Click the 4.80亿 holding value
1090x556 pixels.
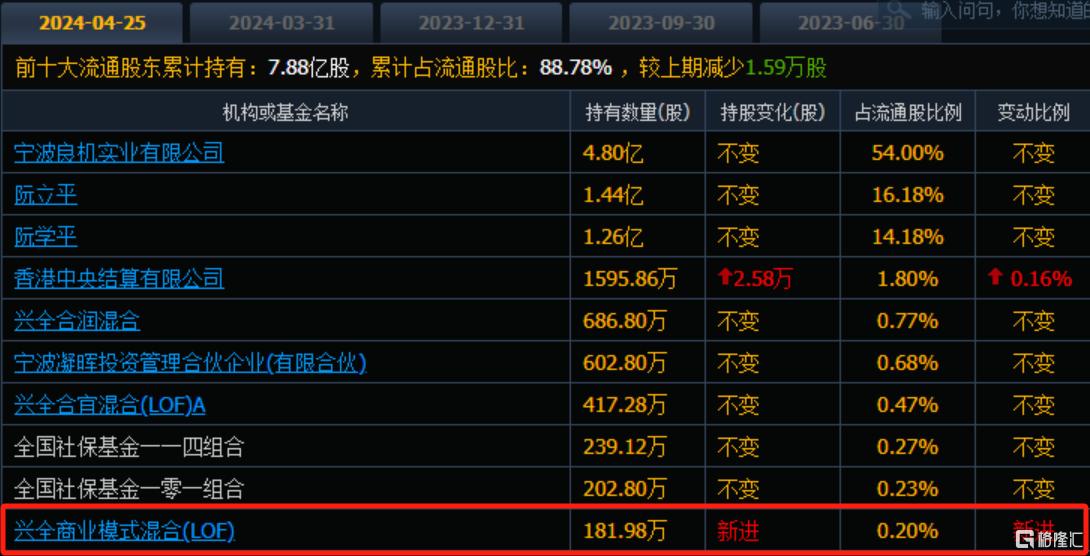click(x=614, y=153)
